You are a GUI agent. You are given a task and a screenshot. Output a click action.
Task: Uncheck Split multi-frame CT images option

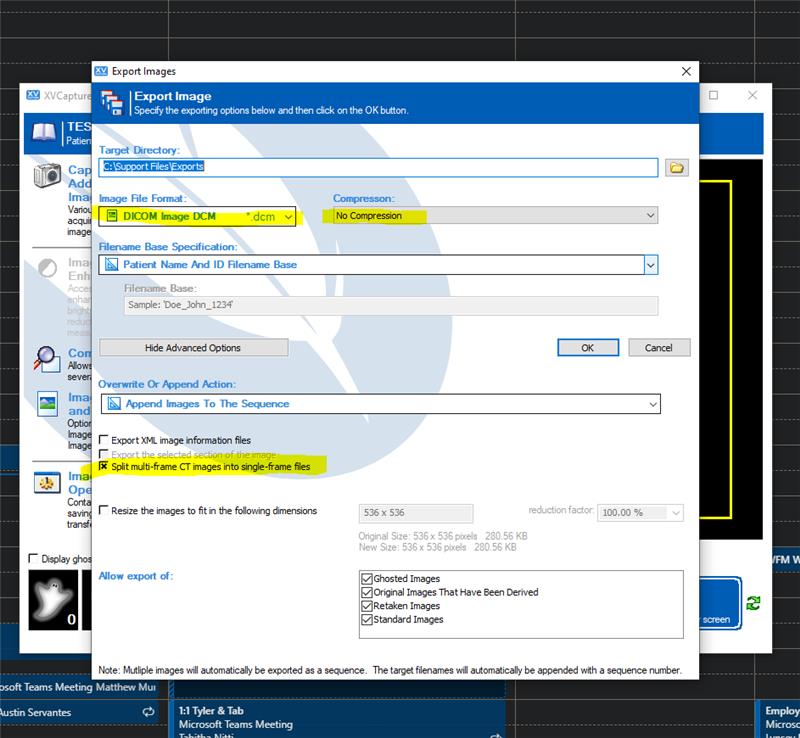coord(104,466)
